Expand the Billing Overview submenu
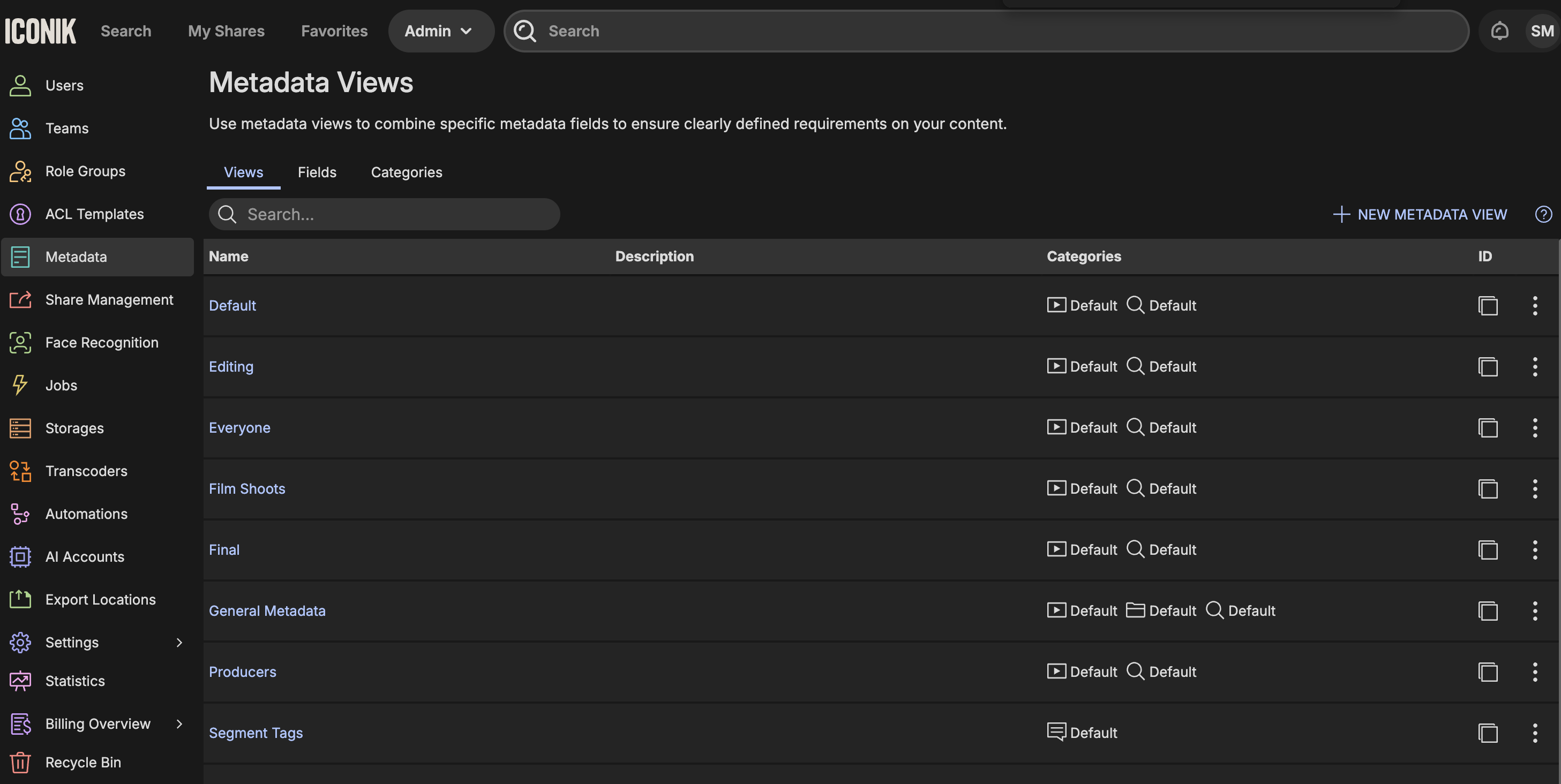 179,723
